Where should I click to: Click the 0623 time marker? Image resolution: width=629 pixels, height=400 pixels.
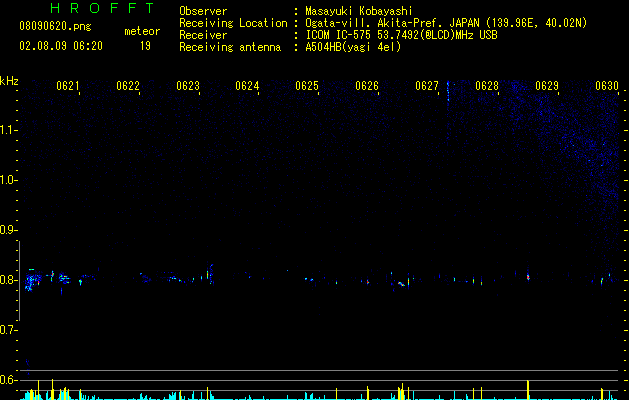click(188, 86)
